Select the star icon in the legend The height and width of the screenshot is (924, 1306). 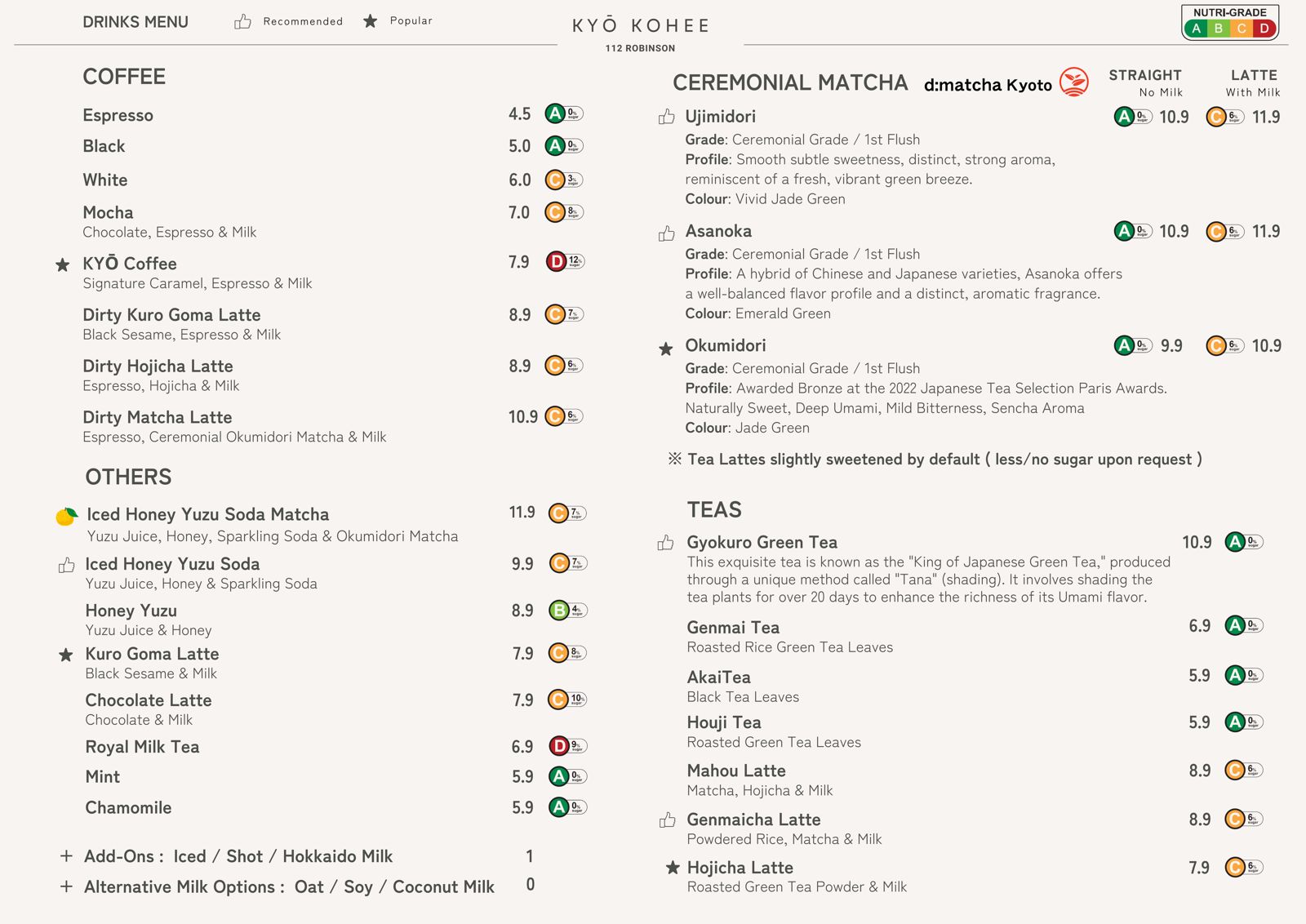(371, 20)
